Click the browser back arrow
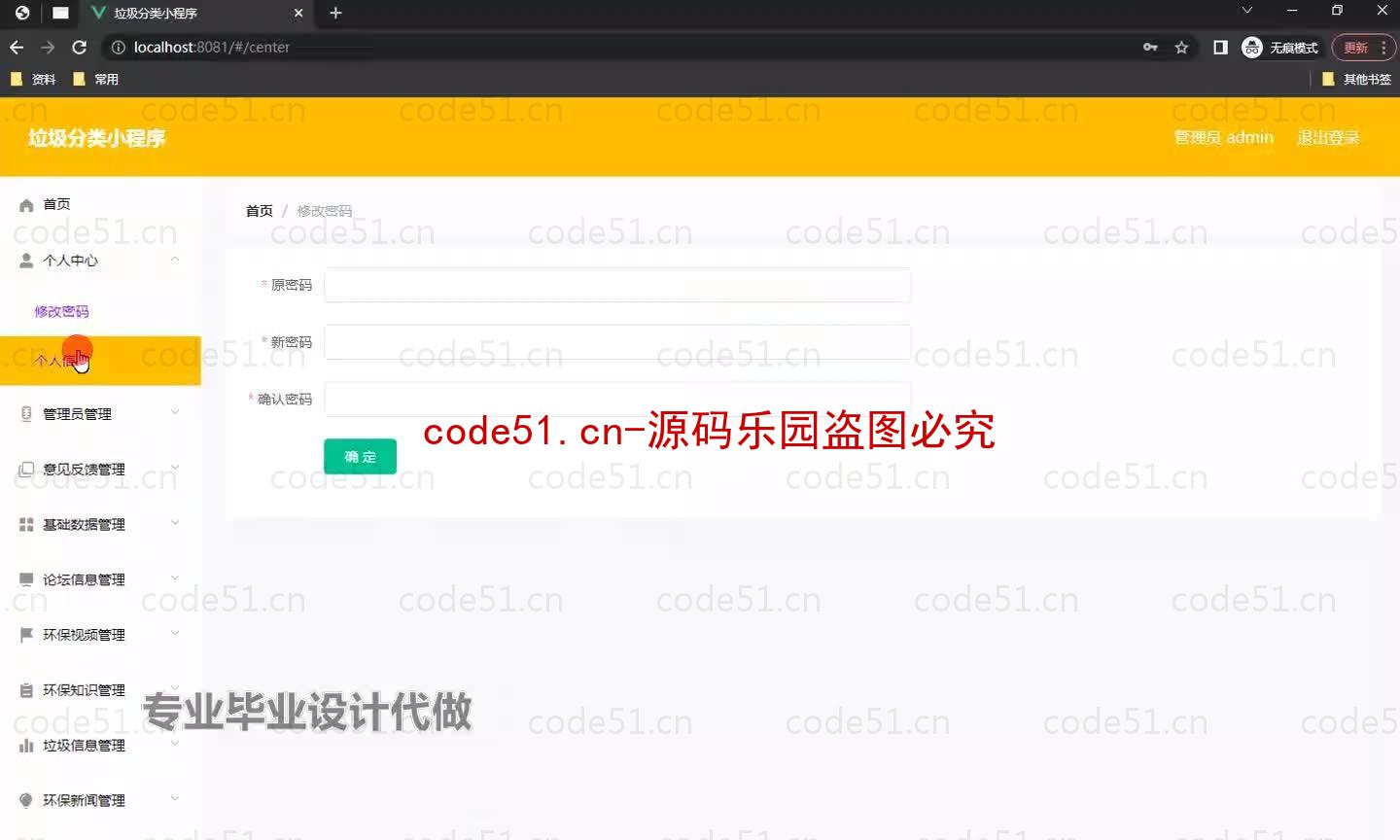The image size is (1400, 840). click(x=17, y=47)
